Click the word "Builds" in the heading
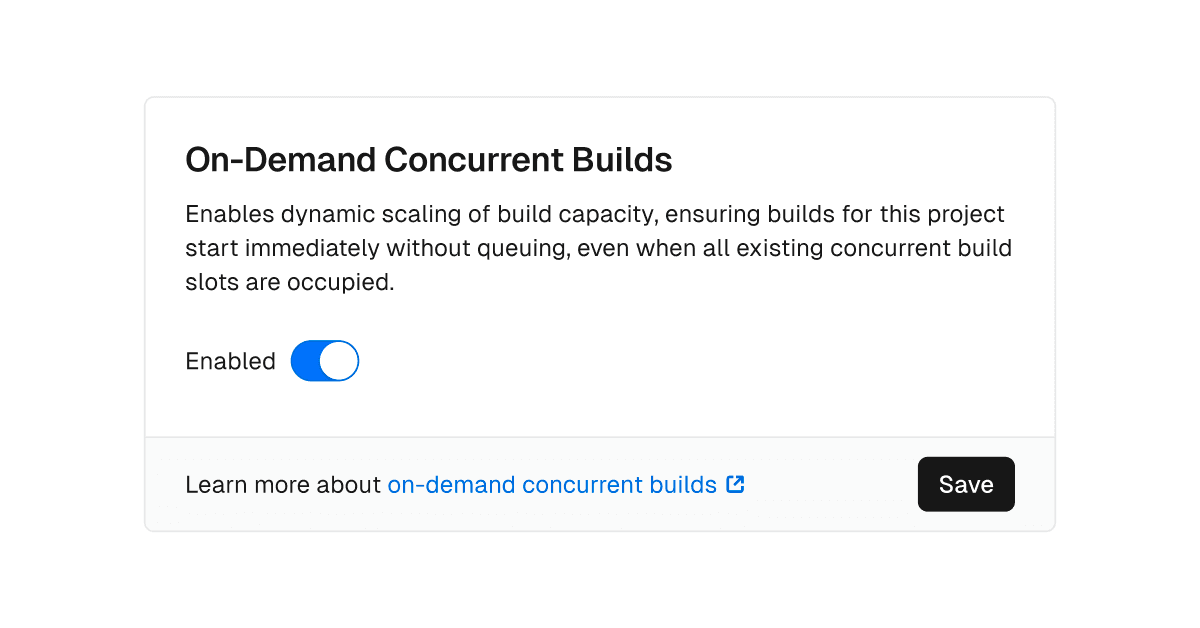The height and width of the screenshot is (628, 1200). point(624,160)
